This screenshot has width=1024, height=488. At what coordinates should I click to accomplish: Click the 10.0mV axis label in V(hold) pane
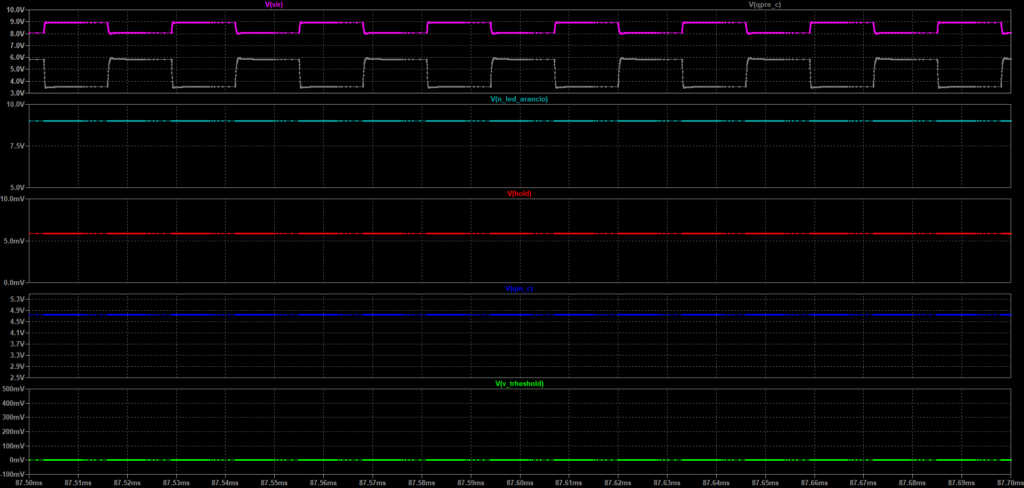click(x=13, y=198)
